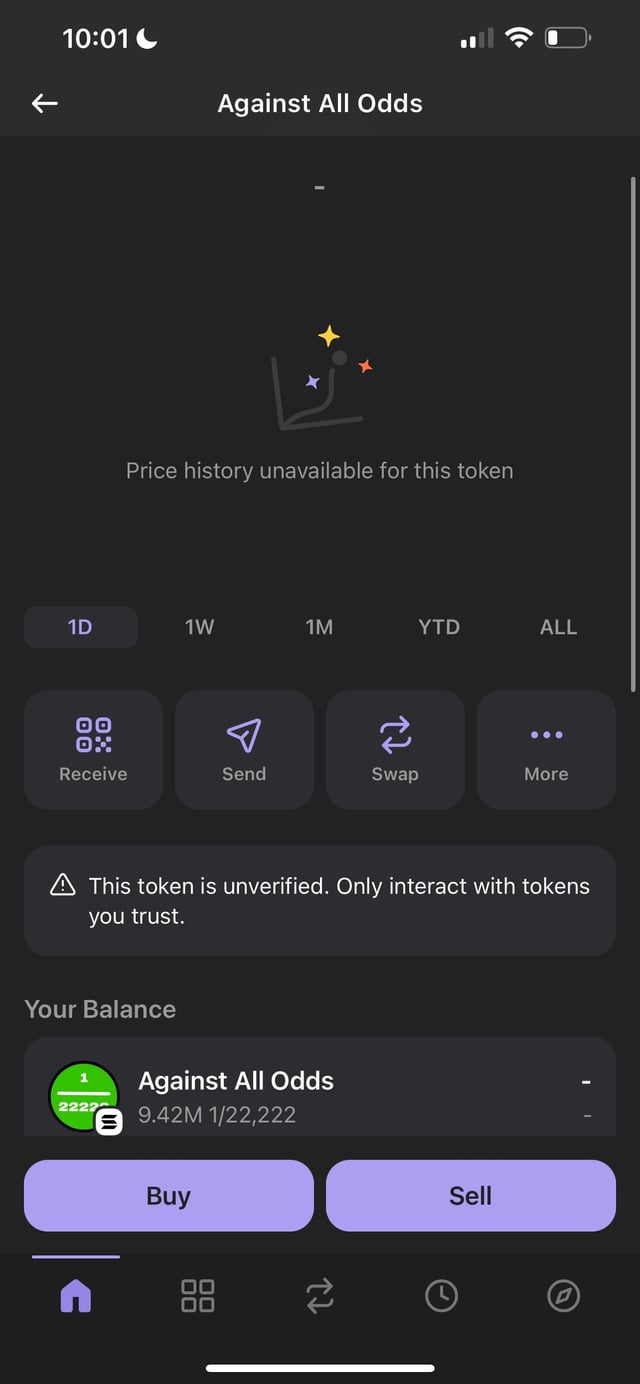
Task: Select the 1W time range
Action: pos(199,627)
